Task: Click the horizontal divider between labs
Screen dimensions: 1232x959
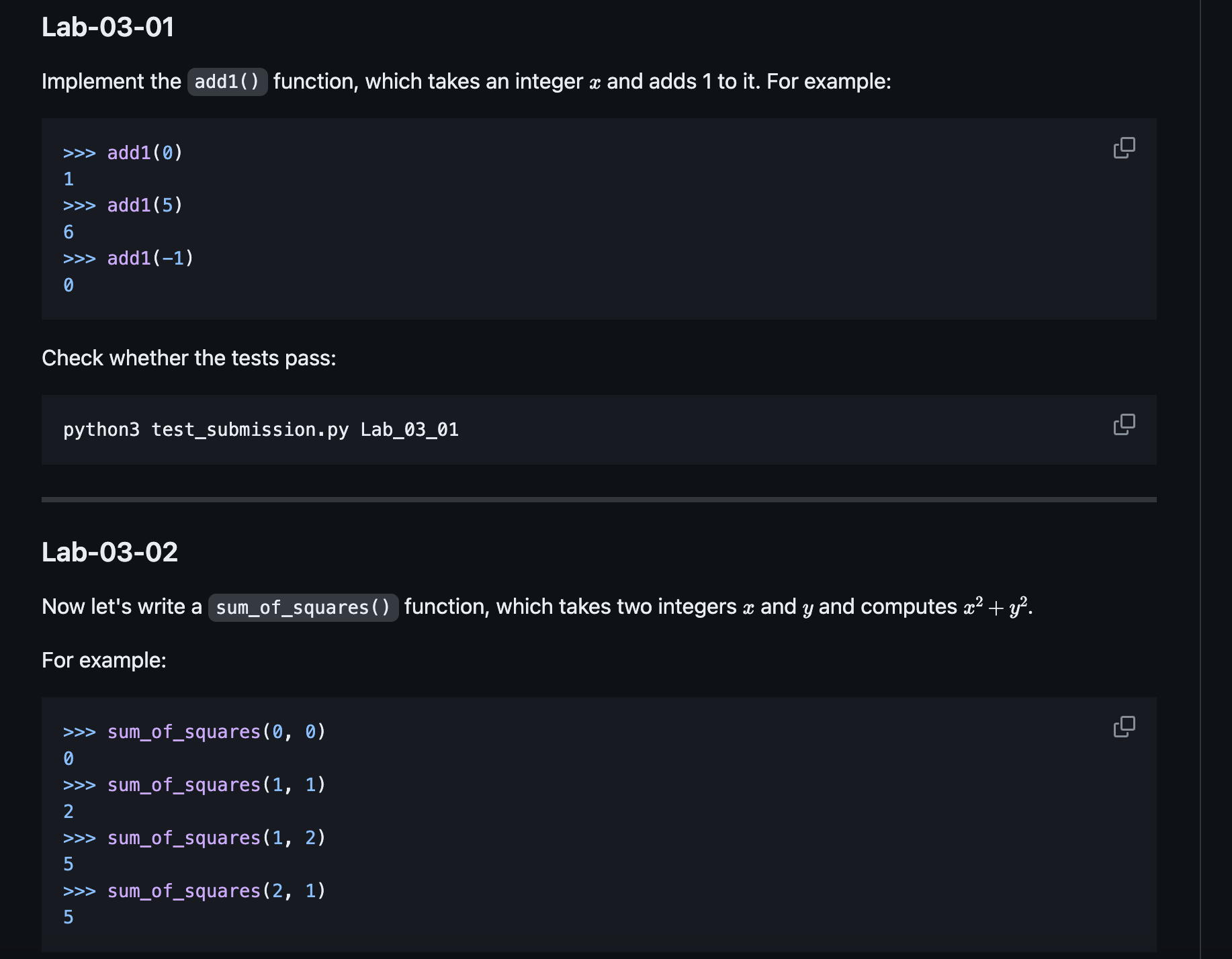Action: click(x=599, y=500)
